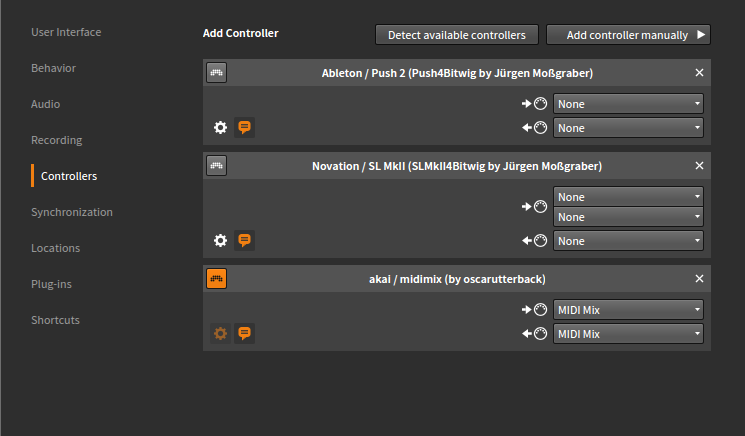Viewport: 745px width, 436px height.
Task: Click SL MkII MIDI output arrow-knob icon
Action: pos(535,240)
